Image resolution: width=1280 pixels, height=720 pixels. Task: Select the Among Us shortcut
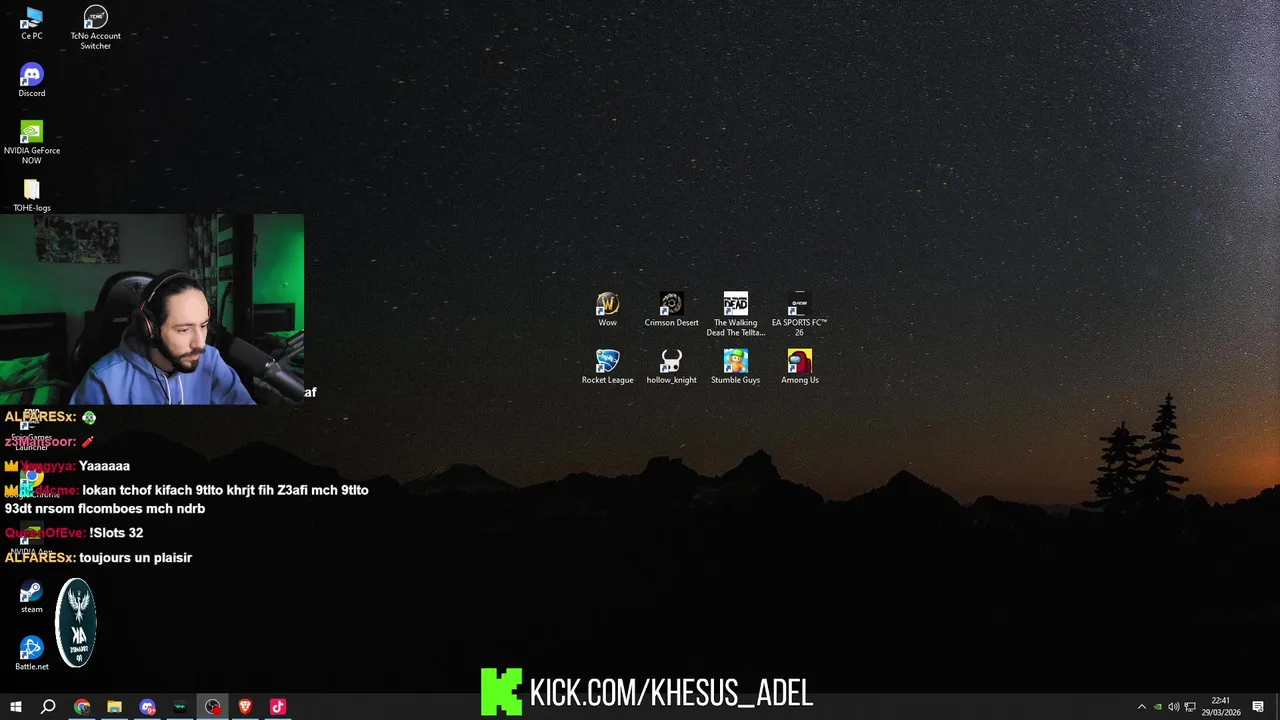799,366
